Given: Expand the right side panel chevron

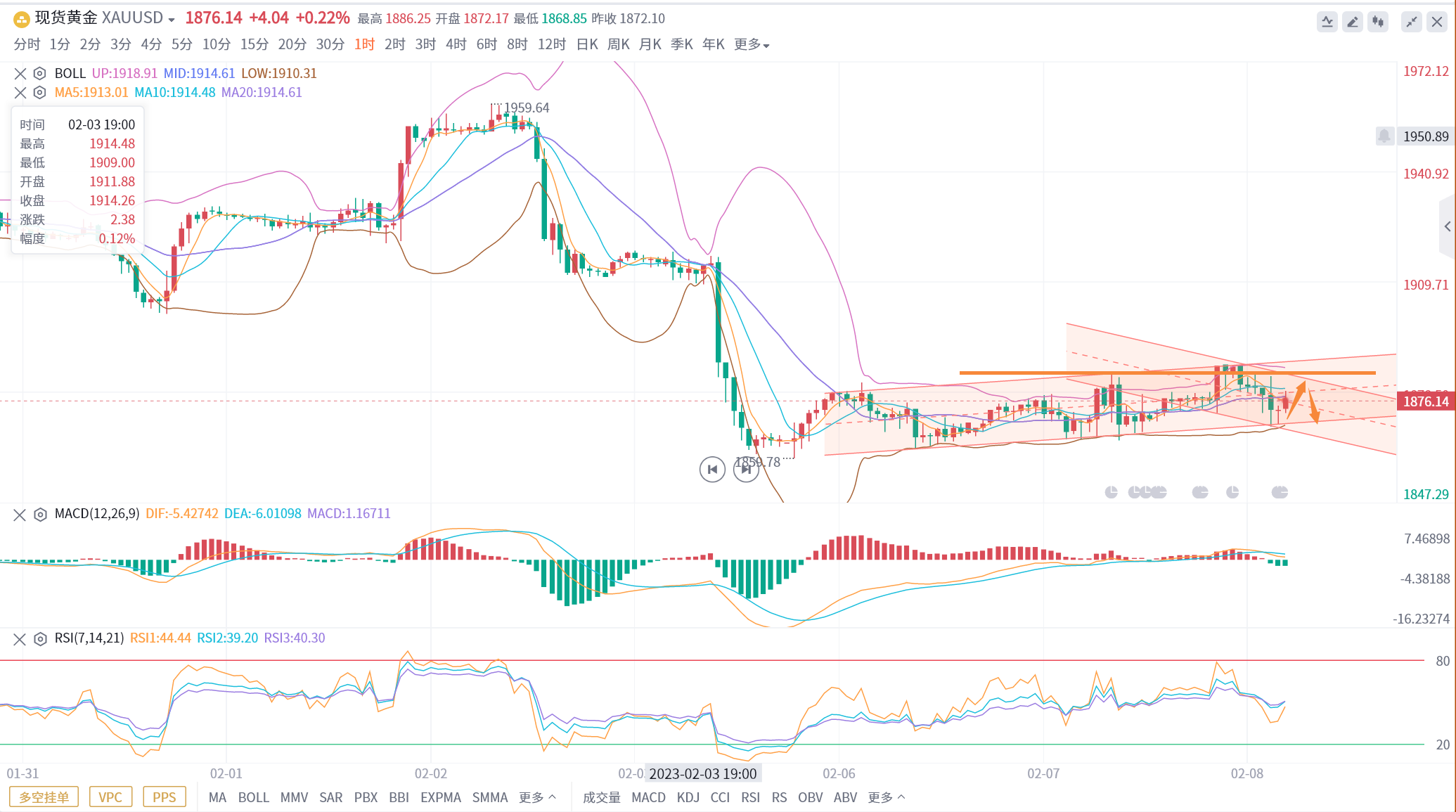Looking at the screenshot, I should (1447, 226).
